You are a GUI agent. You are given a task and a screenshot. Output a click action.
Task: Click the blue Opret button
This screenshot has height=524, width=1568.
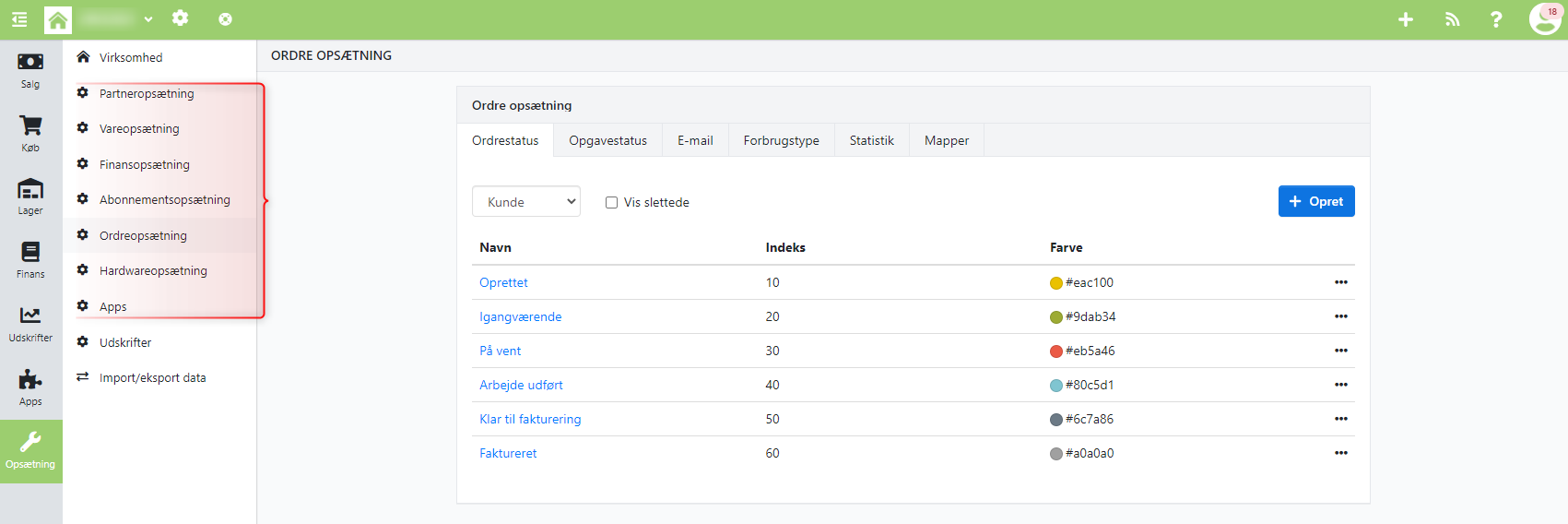(x=1315, y=201)
